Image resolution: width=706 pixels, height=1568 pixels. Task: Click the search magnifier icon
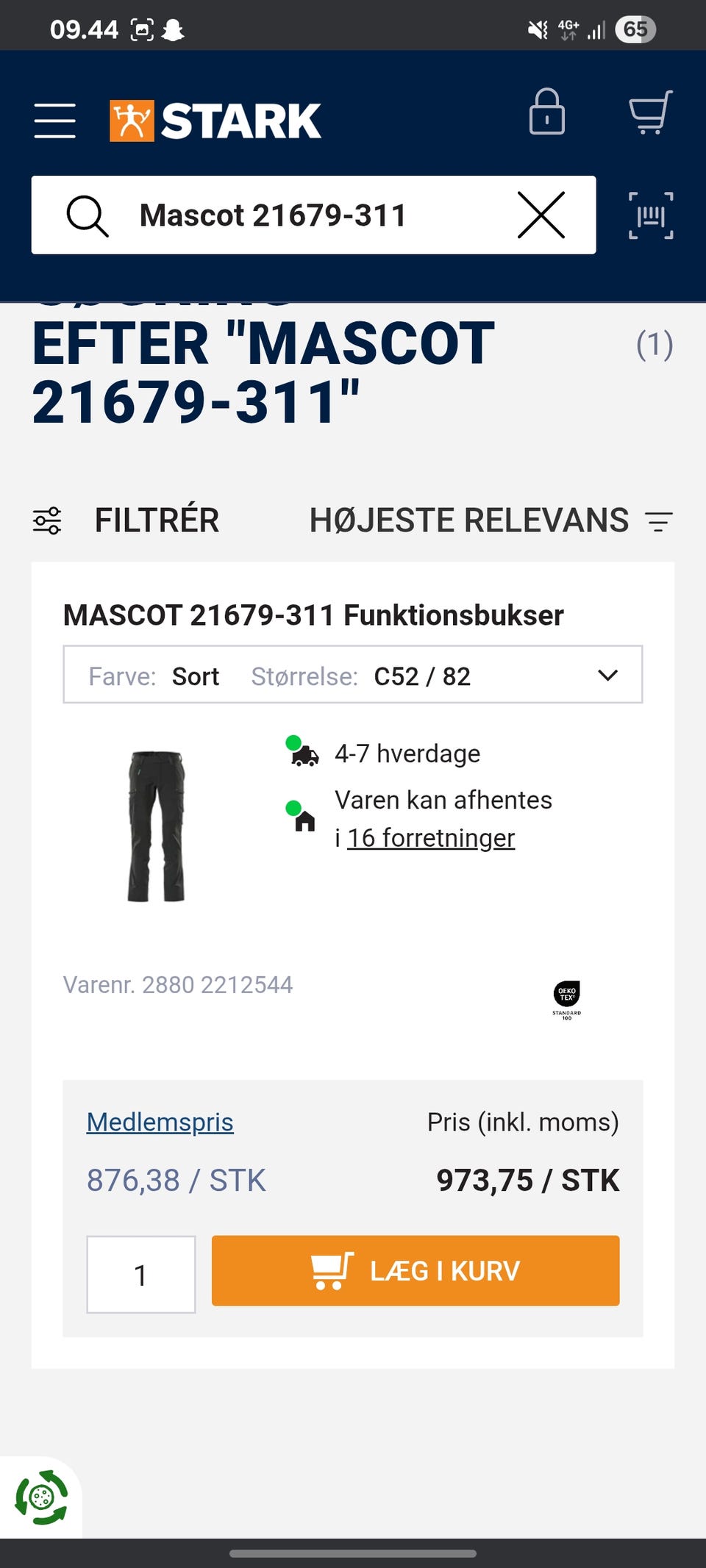pyautogui.click(x=88, y=215)
